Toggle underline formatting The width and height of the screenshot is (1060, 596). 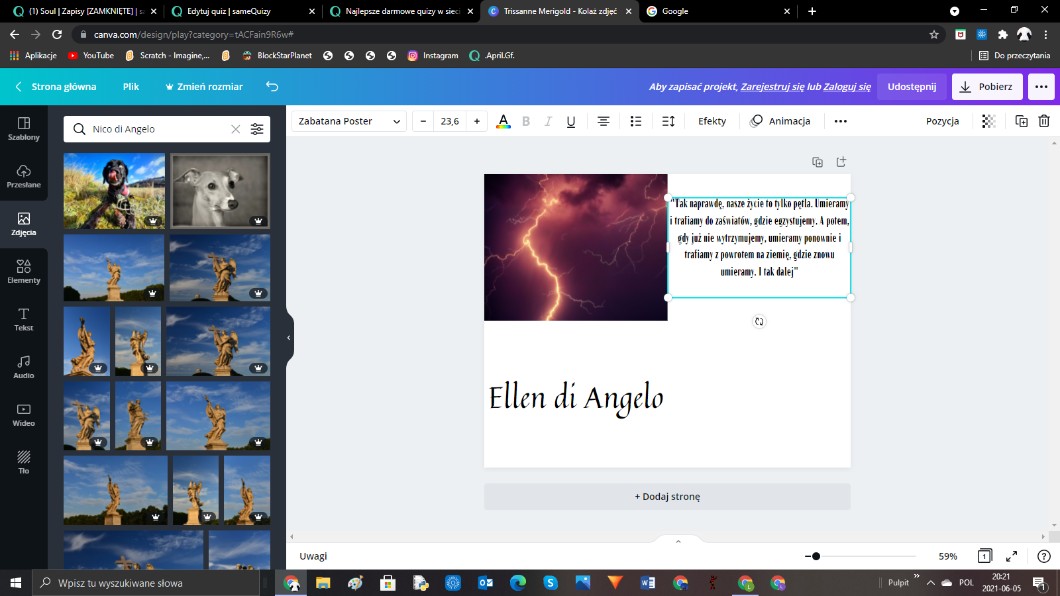point(571,121)
